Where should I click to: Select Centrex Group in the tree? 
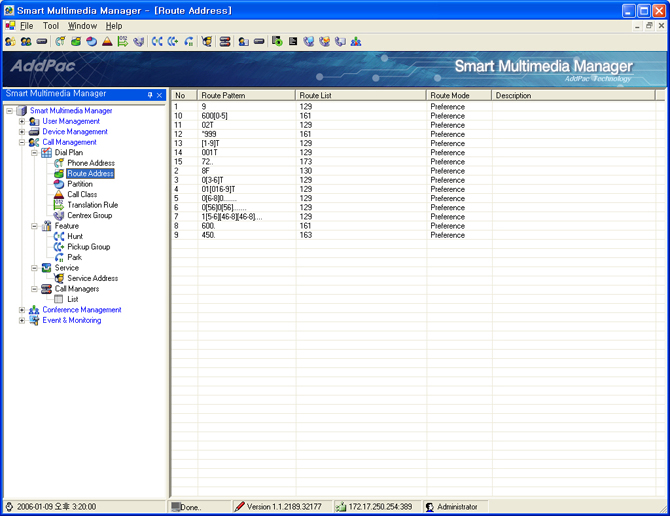(89, 216)
